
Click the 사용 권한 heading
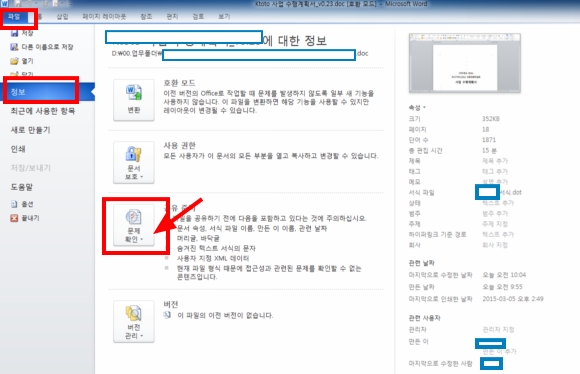[x=179, y=145]
